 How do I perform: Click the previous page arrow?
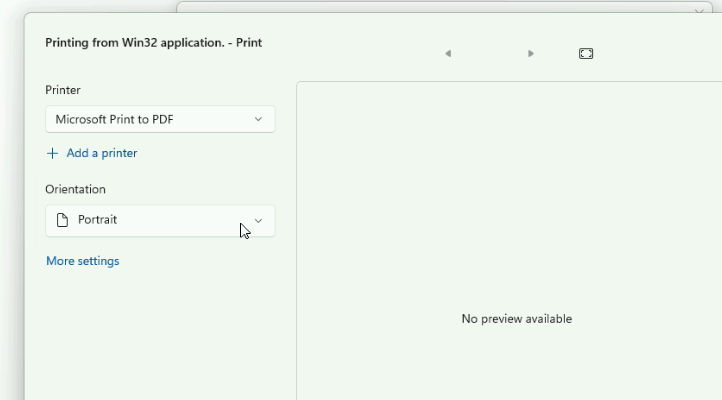(448, 54)
